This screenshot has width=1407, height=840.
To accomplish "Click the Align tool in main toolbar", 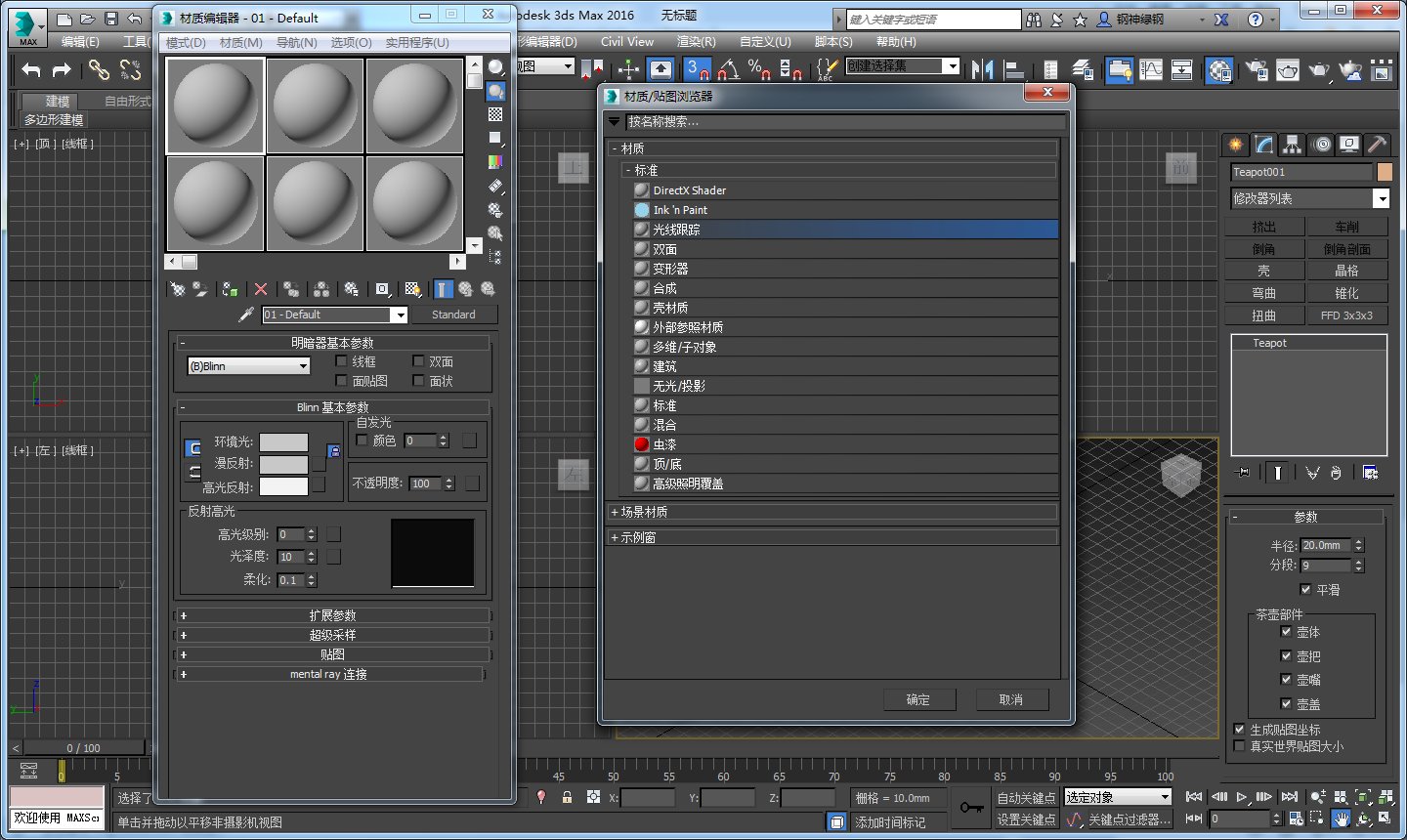I will click(1013, 69).
